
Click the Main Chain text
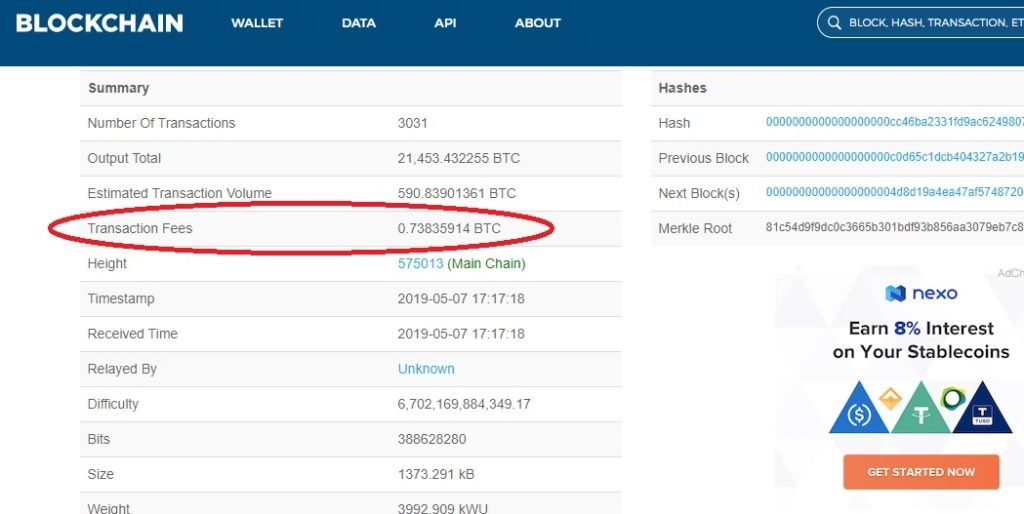[x=487, y=264]
